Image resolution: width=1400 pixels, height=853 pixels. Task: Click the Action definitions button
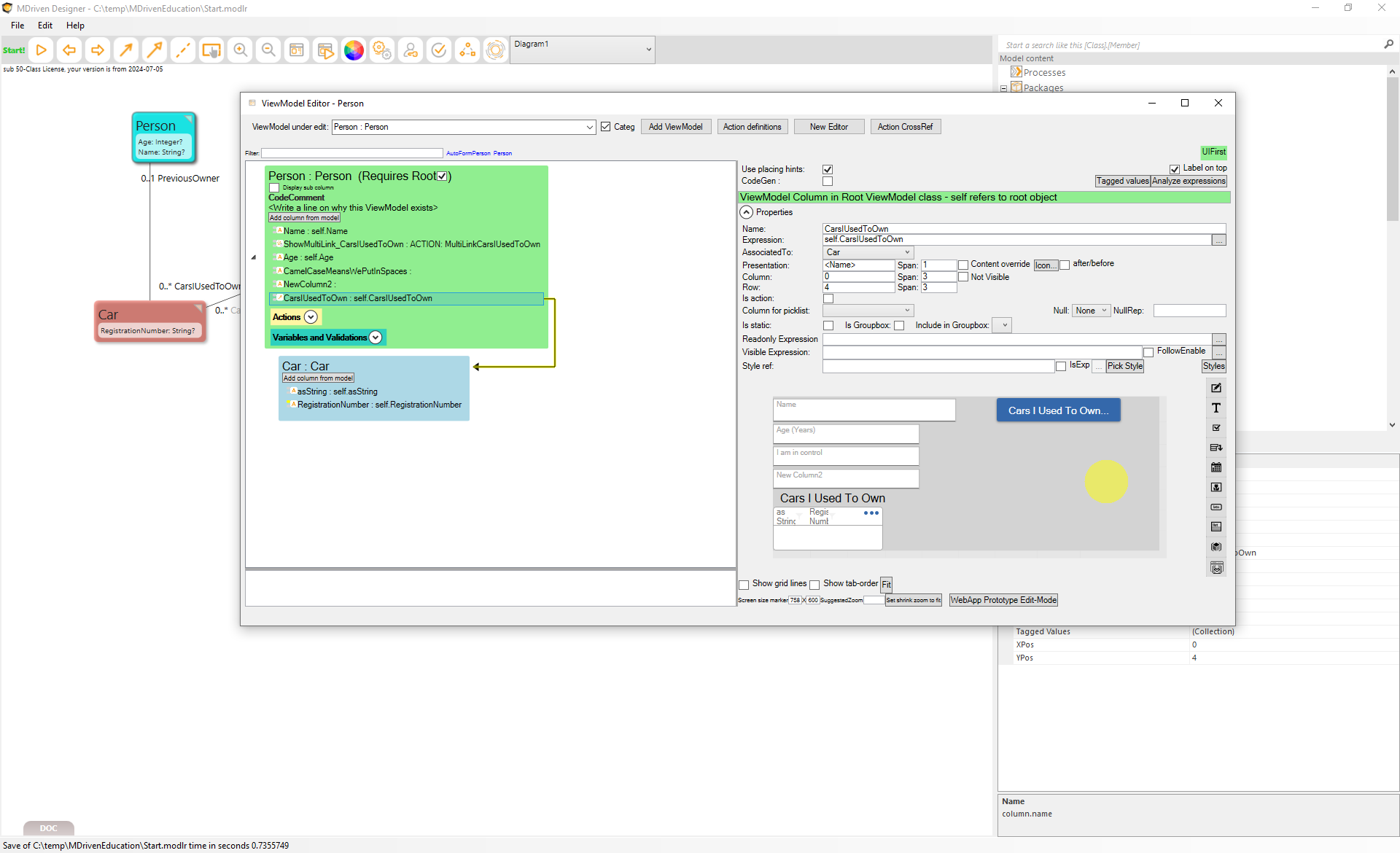pyautogui.click(x=752, y=127)
